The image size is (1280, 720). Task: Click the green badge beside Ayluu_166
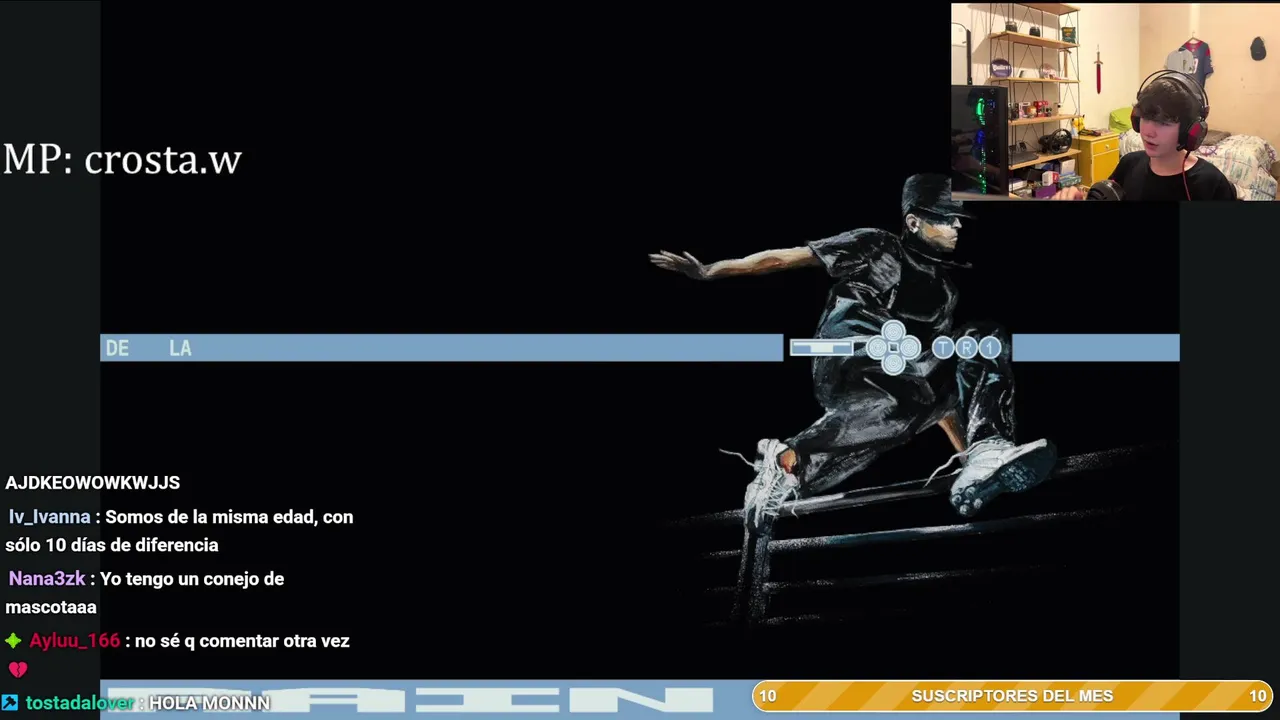point(13,641)
